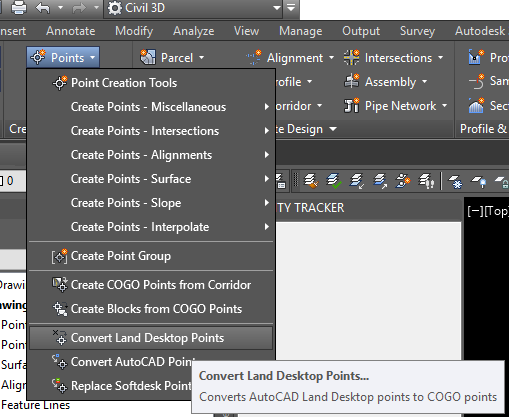
Task: Open the Survey ribbon tab
Action: (417, 31)
